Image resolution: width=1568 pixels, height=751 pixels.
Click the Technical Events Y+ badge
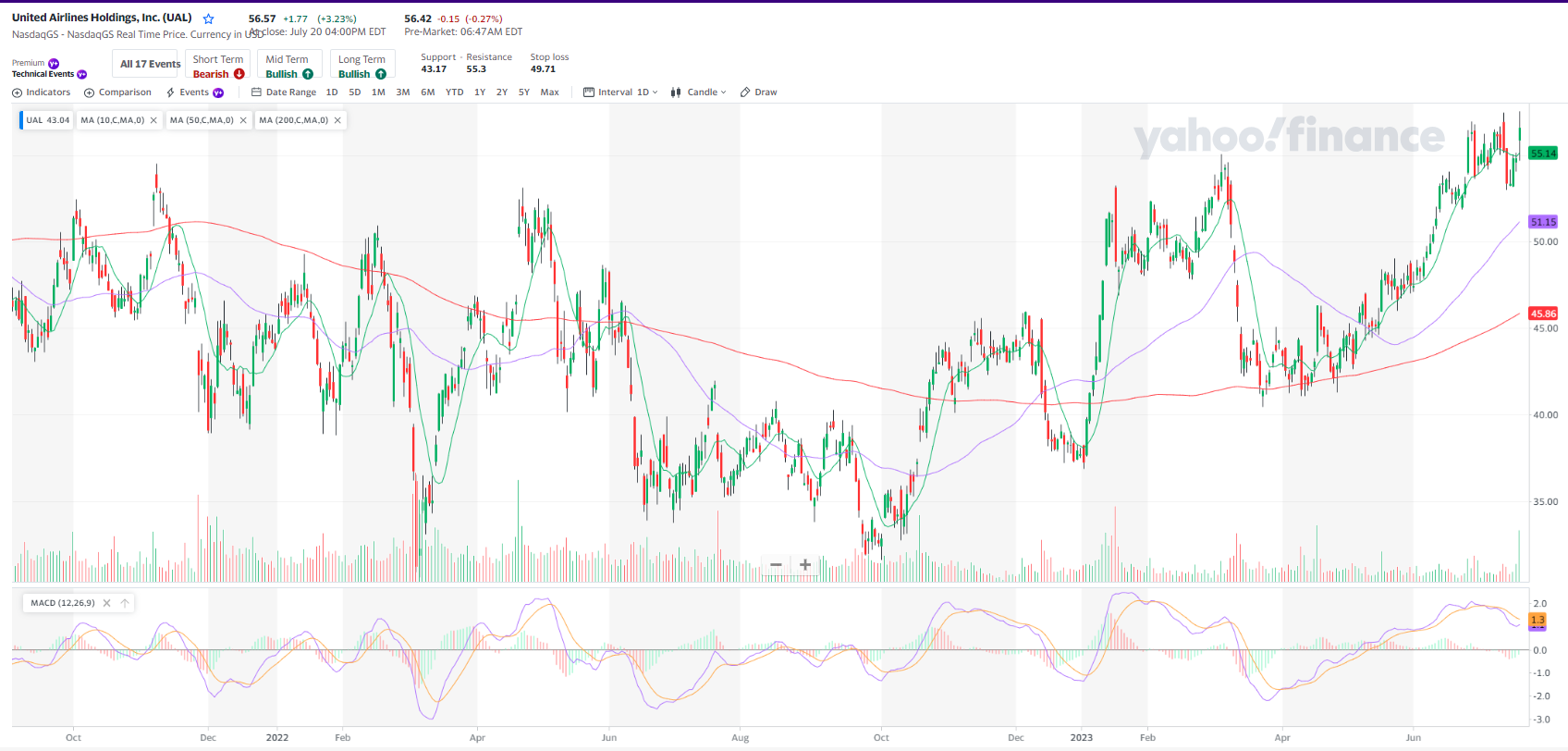(x=82, y=74)
